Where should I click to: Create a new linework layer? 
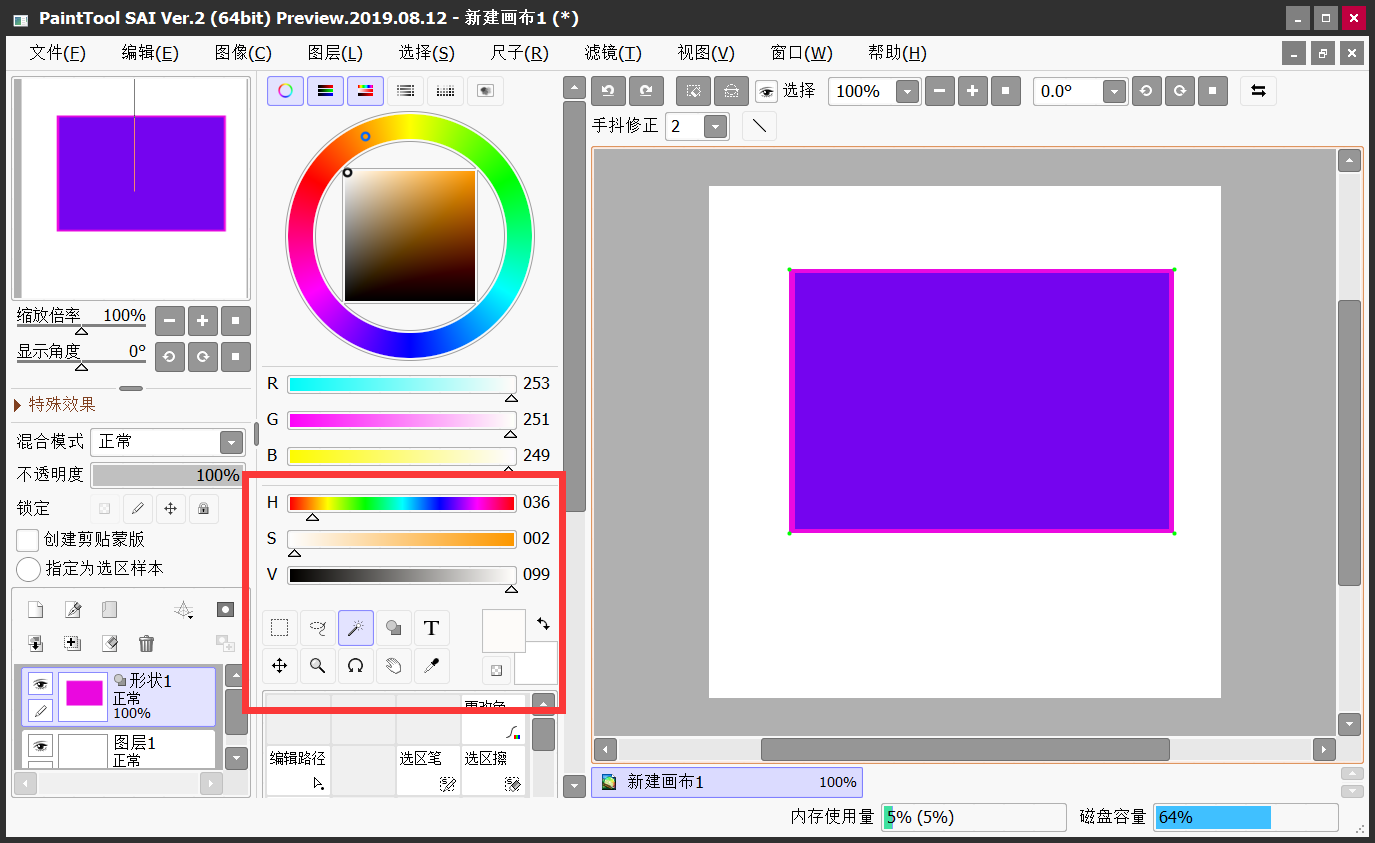[x=72, y=610]
